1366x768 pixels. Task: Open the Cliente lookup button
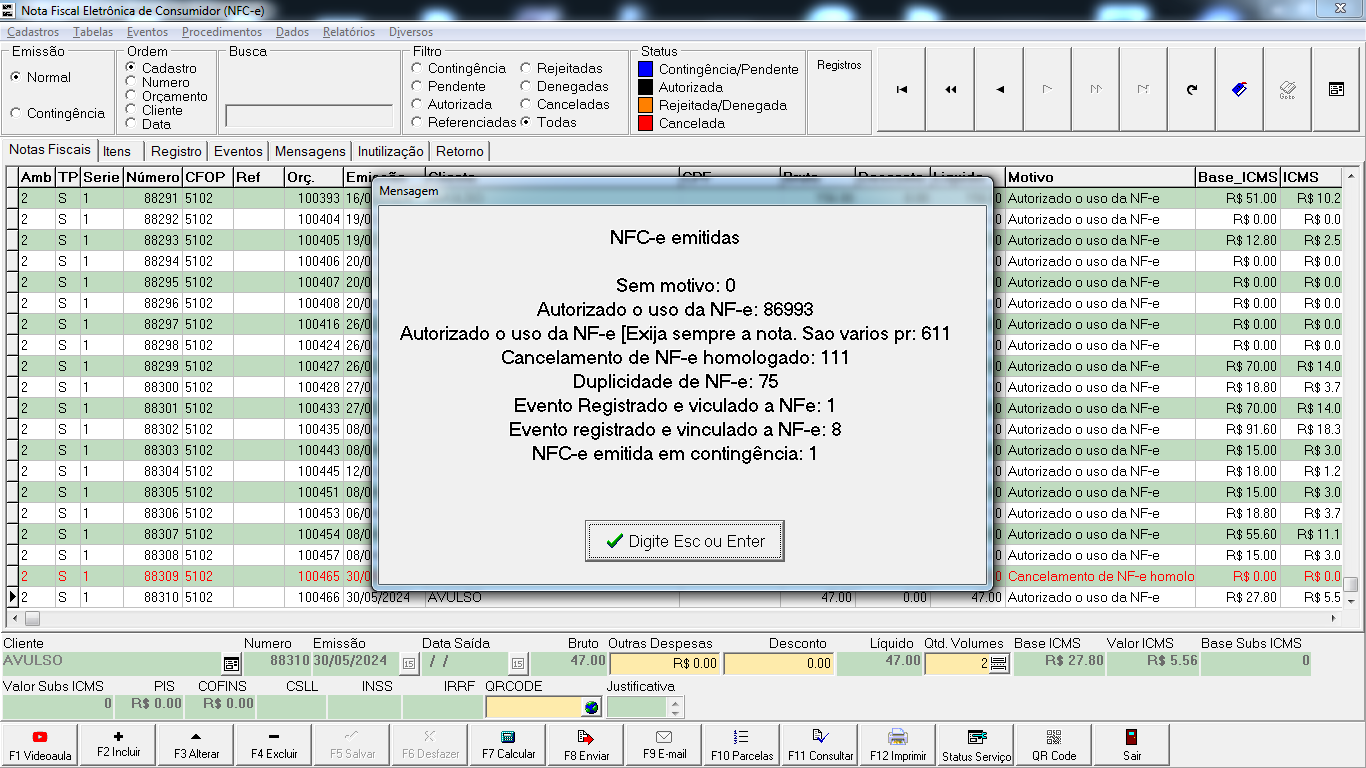point(231,663)
